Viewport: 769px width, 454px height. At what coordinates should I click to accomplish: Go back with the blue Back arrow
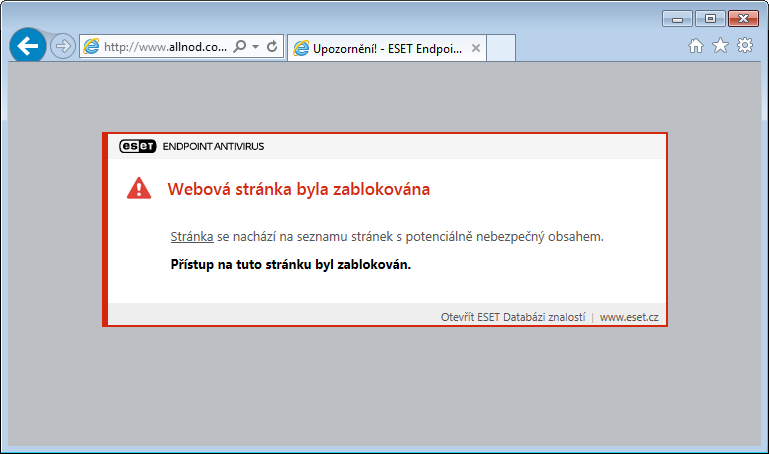(x=28, y=46)
